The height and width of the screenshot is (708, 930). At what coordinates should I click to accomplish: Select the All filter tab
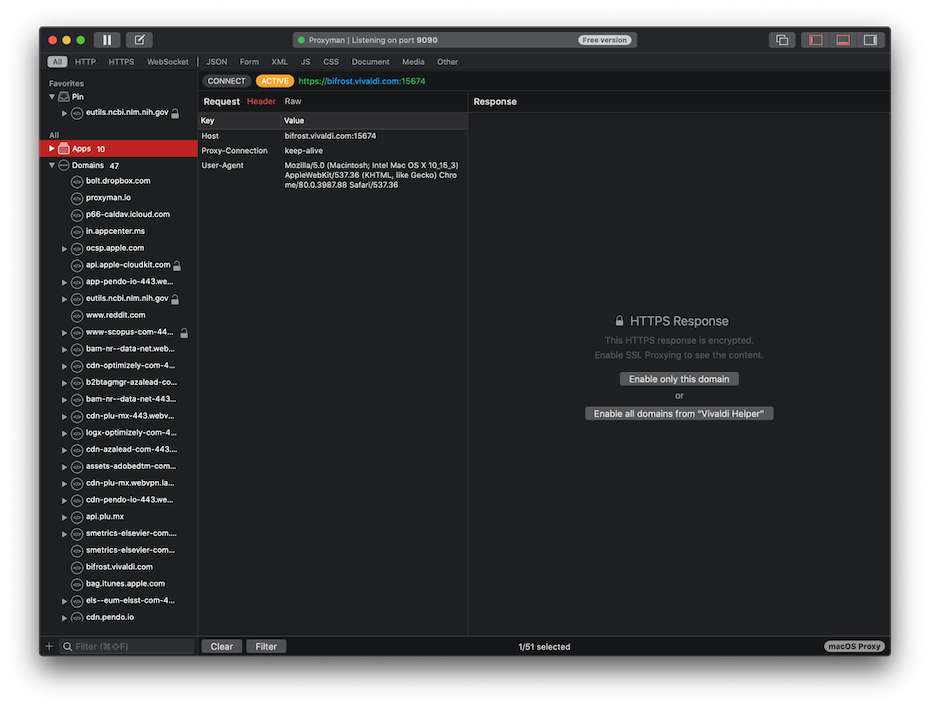coord(57,62)
